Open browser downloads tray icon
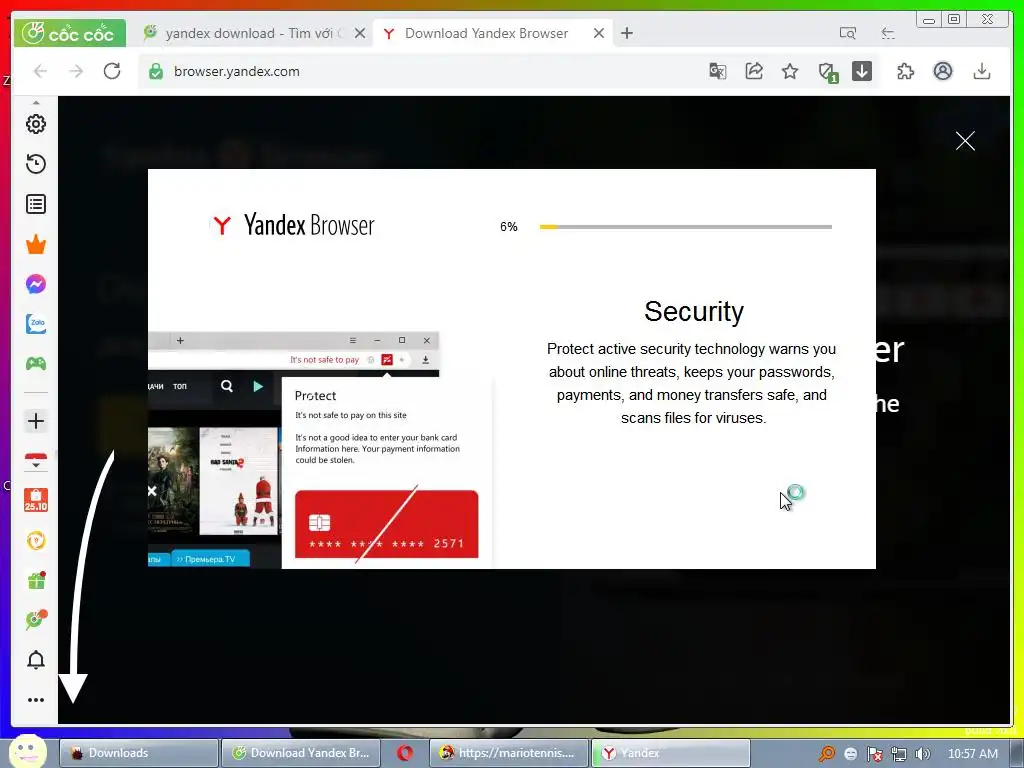 point(982,71)
